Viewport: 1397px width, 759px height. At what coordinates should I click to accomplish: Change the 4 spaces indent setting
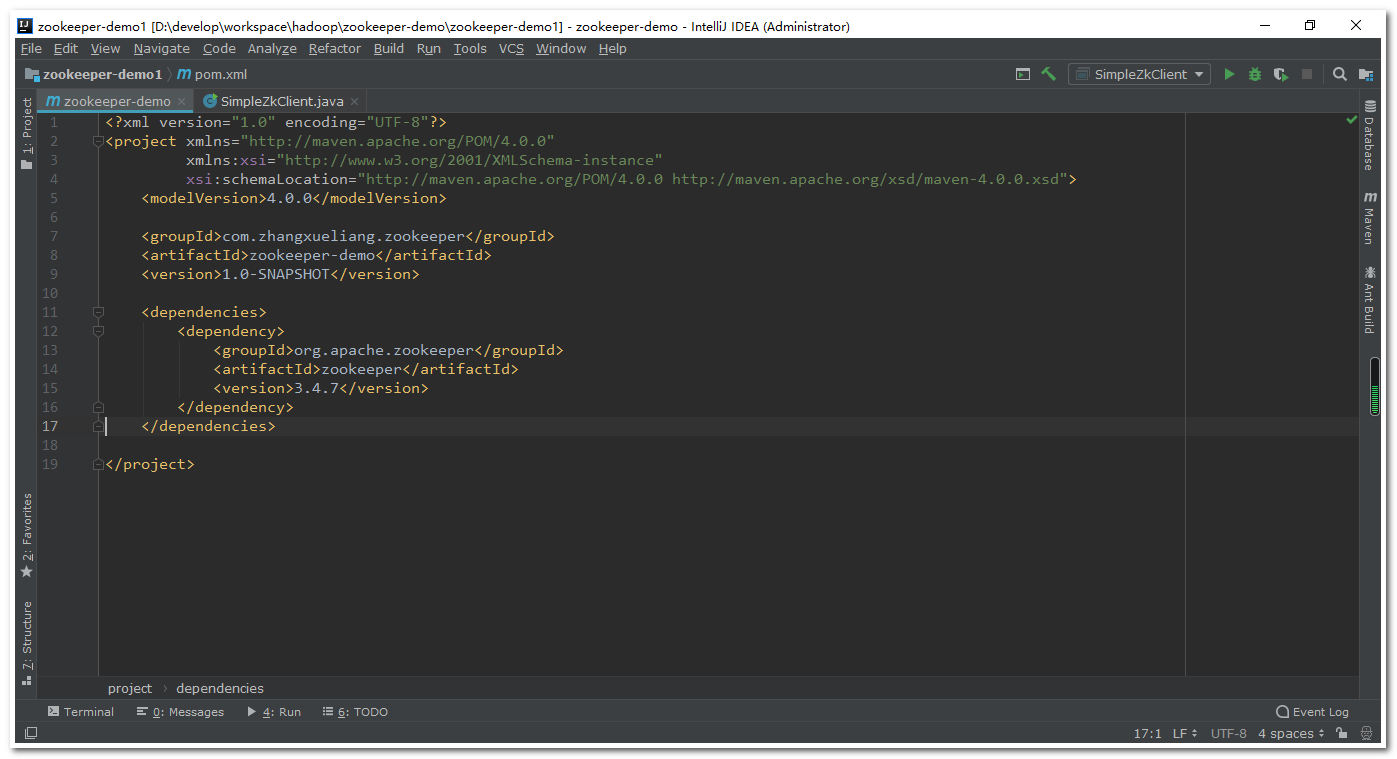point(1291,734)
